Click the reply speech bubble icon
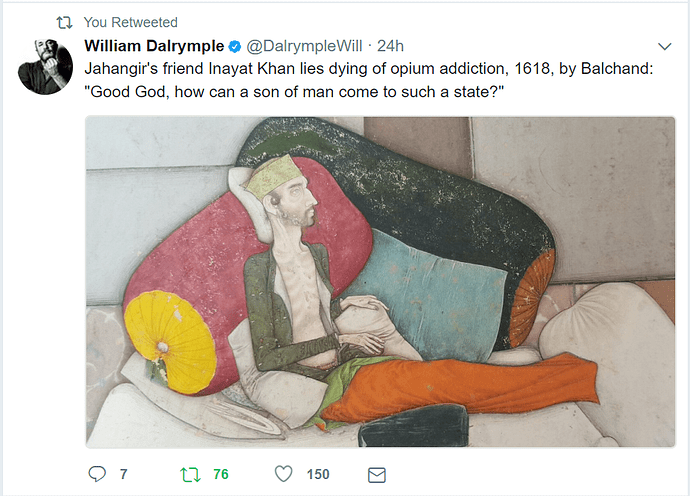The width and height of the screenshot is (690, 496). pos(97,474)
